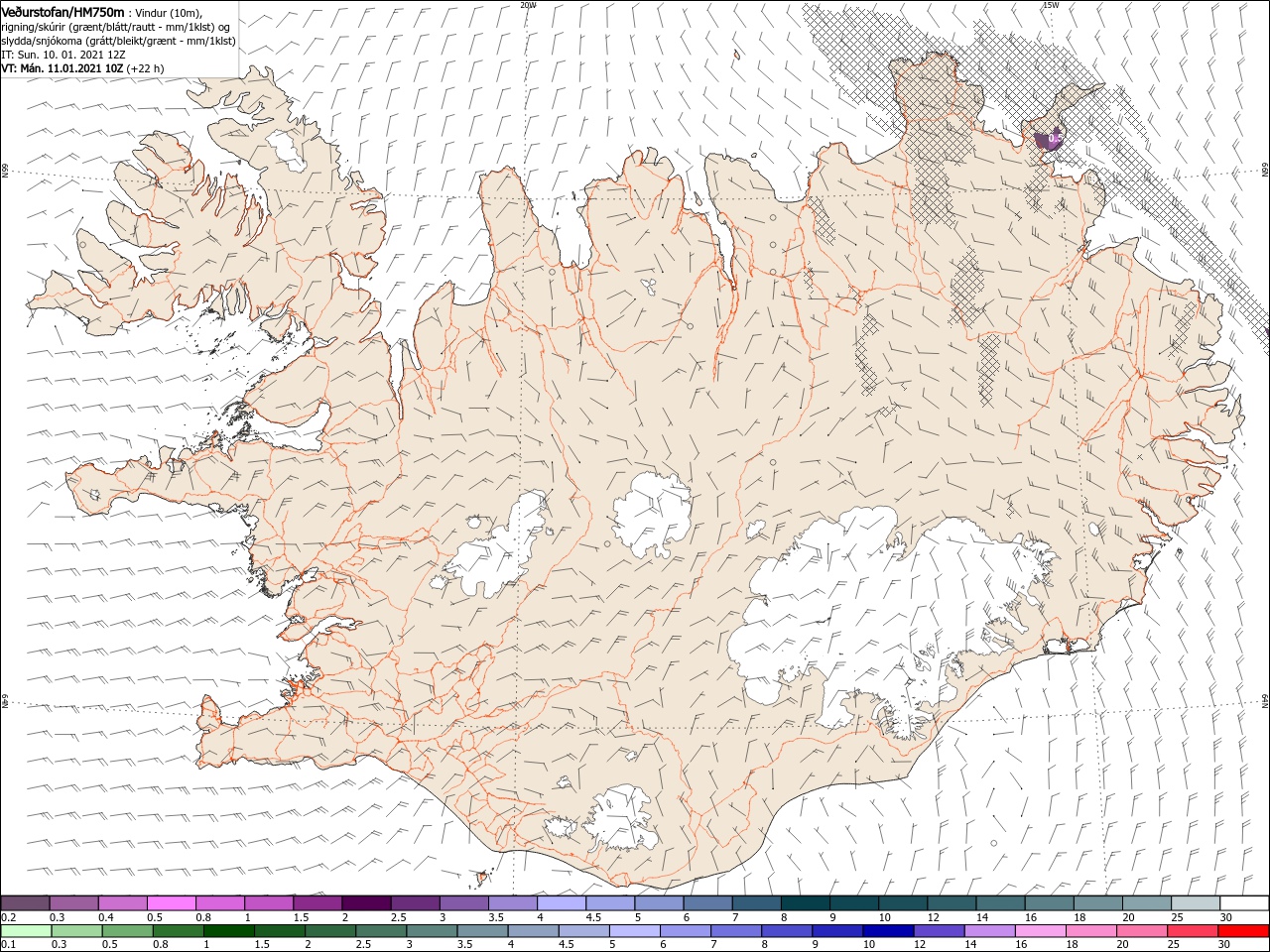This screenshot has height=952, width=1270.
Task: Select the dark teal upper swatch labeled 8
Action: pos(806,902)
